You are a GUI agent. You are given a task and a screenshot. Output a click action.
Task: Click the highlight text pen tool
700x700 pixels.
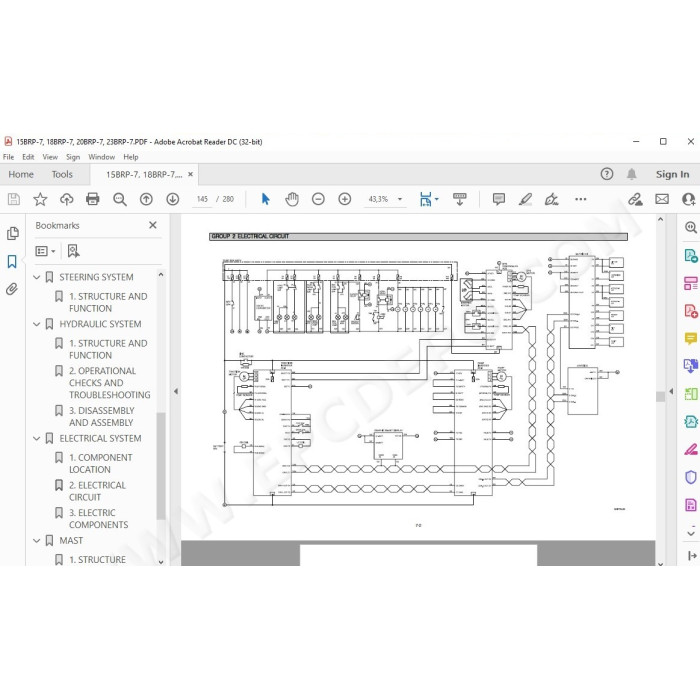(525, 199)
